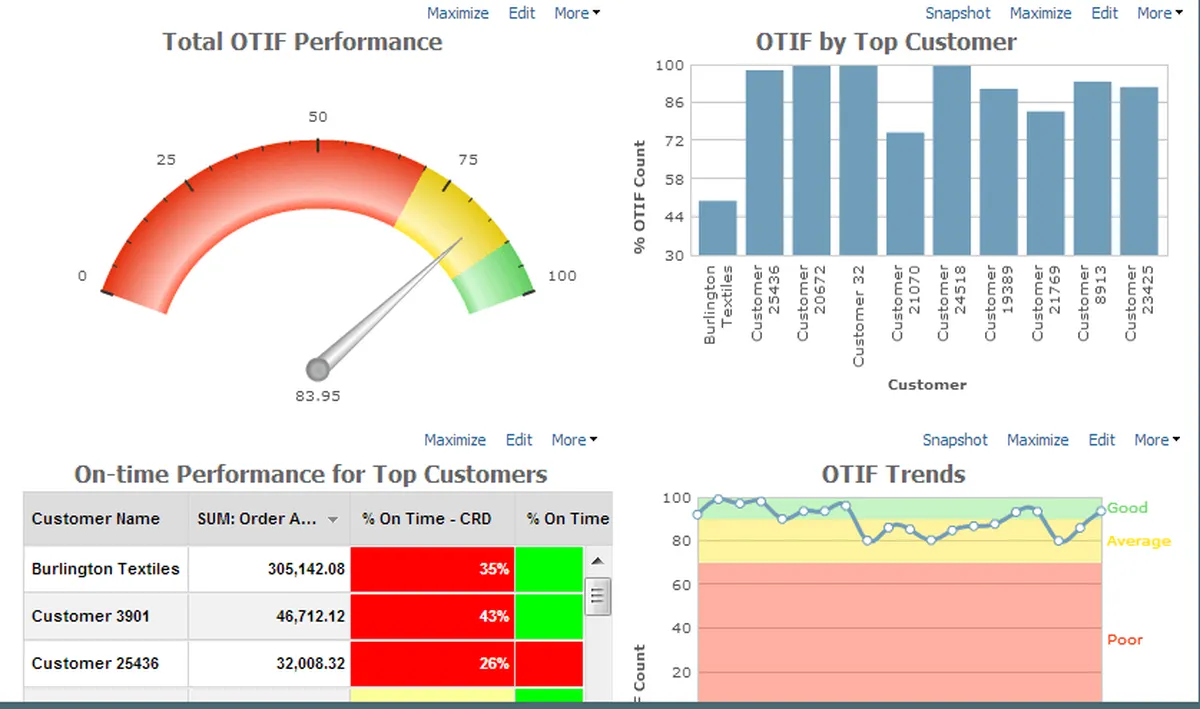Maximize the OTIF by Top Customer chart
The height and width of the screenshot is (709, 1200).
point(1041,13)
